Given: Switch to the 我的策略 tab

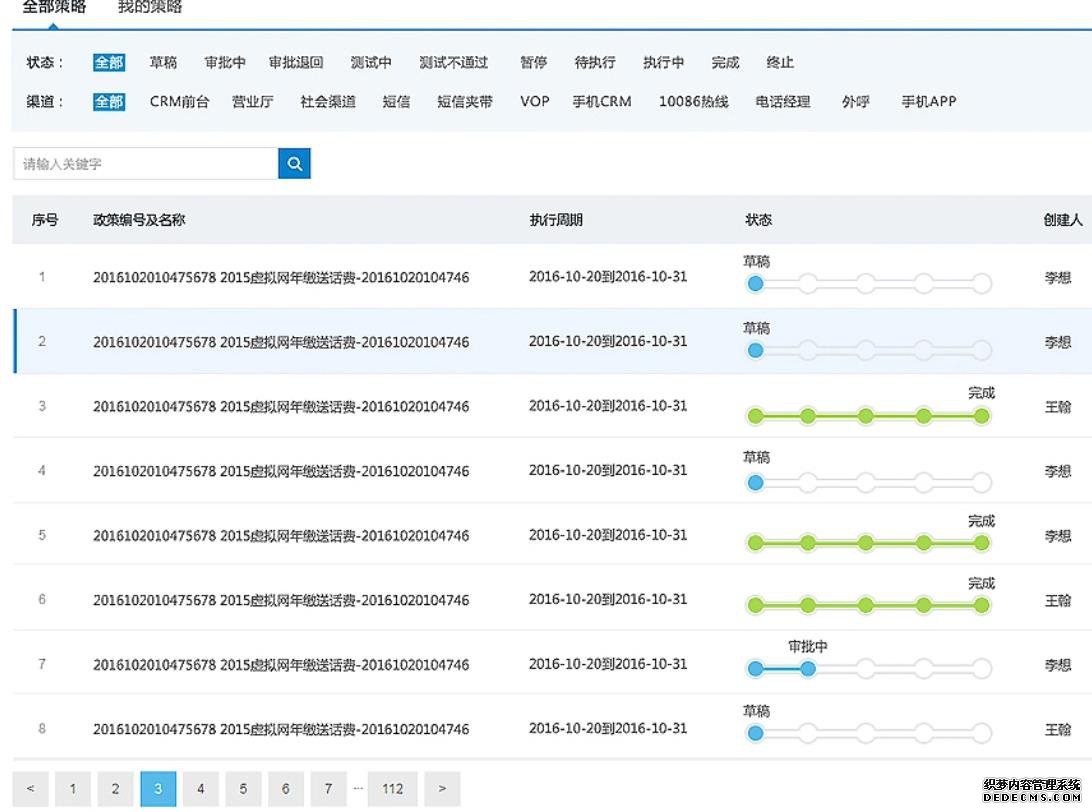Looking at the screenshot, I should [150, 7].
